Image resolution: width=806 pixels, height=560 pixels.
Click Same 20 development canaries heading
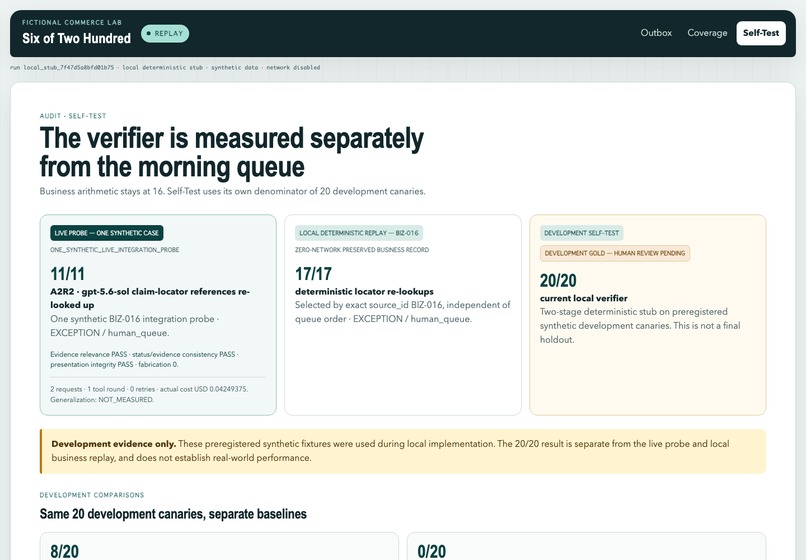pos(173,514)
